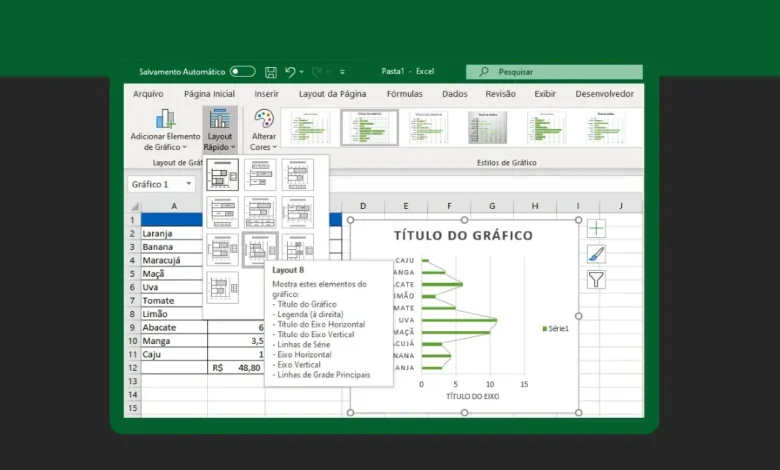Click the chart's top-right resize handle
The width and height of the screenshot is (780, 470).
[x=578, y=220]
